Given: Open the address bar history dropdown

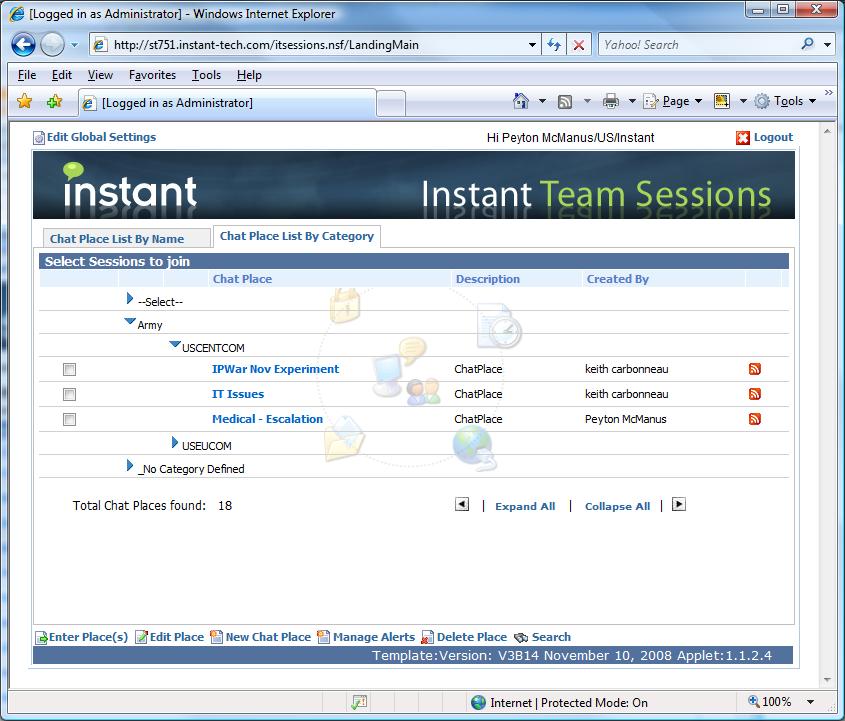Looking at the screenshot, I should click(532, 45).
